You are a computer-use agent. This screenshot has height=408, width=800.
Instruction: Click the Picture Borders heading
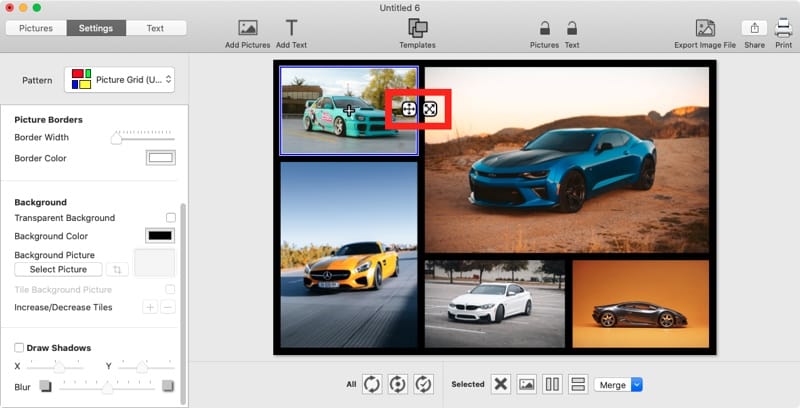(x=48, y=119)
